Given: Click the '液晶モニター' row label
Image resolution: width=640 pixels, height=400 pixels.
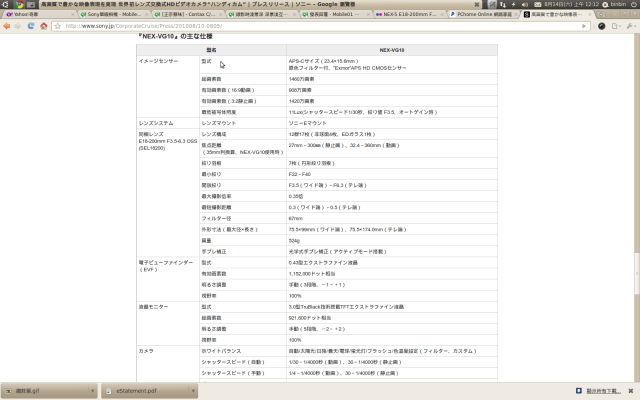Looking at the screenshot, I should point(153,307).
